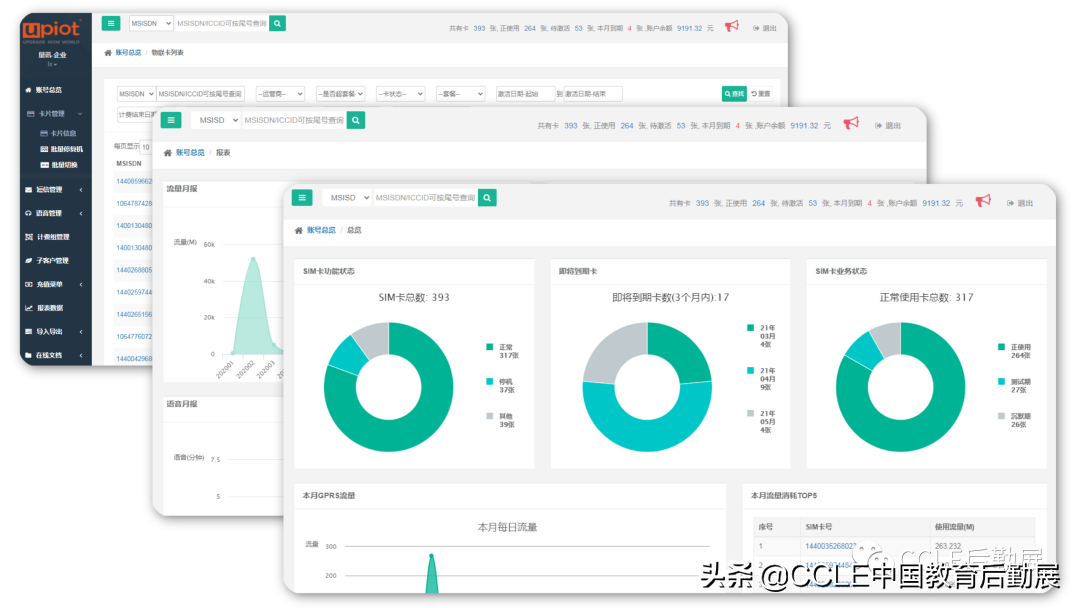Open MSISDN link 1440859662 in the card list
This screenshot has width=1080, height=608.
click(x=134, y=182)
